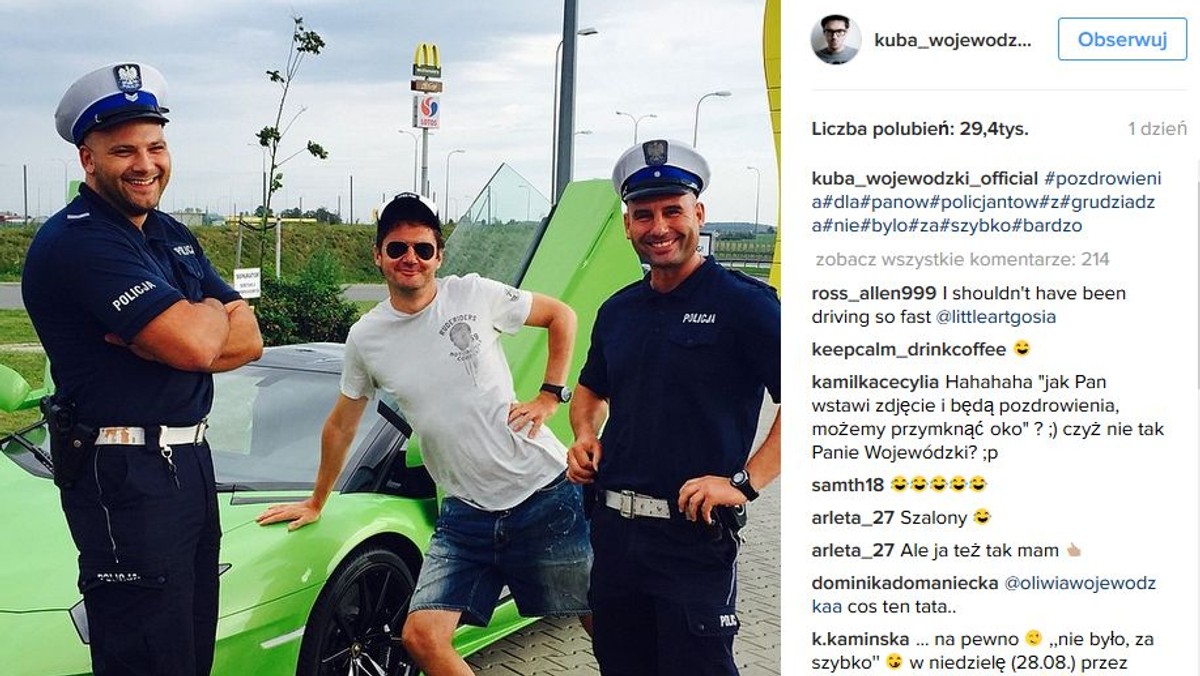Screen dimensions: 1200x676
Task: Click the Obserwuj follow button
Action: coord(1122,39)
